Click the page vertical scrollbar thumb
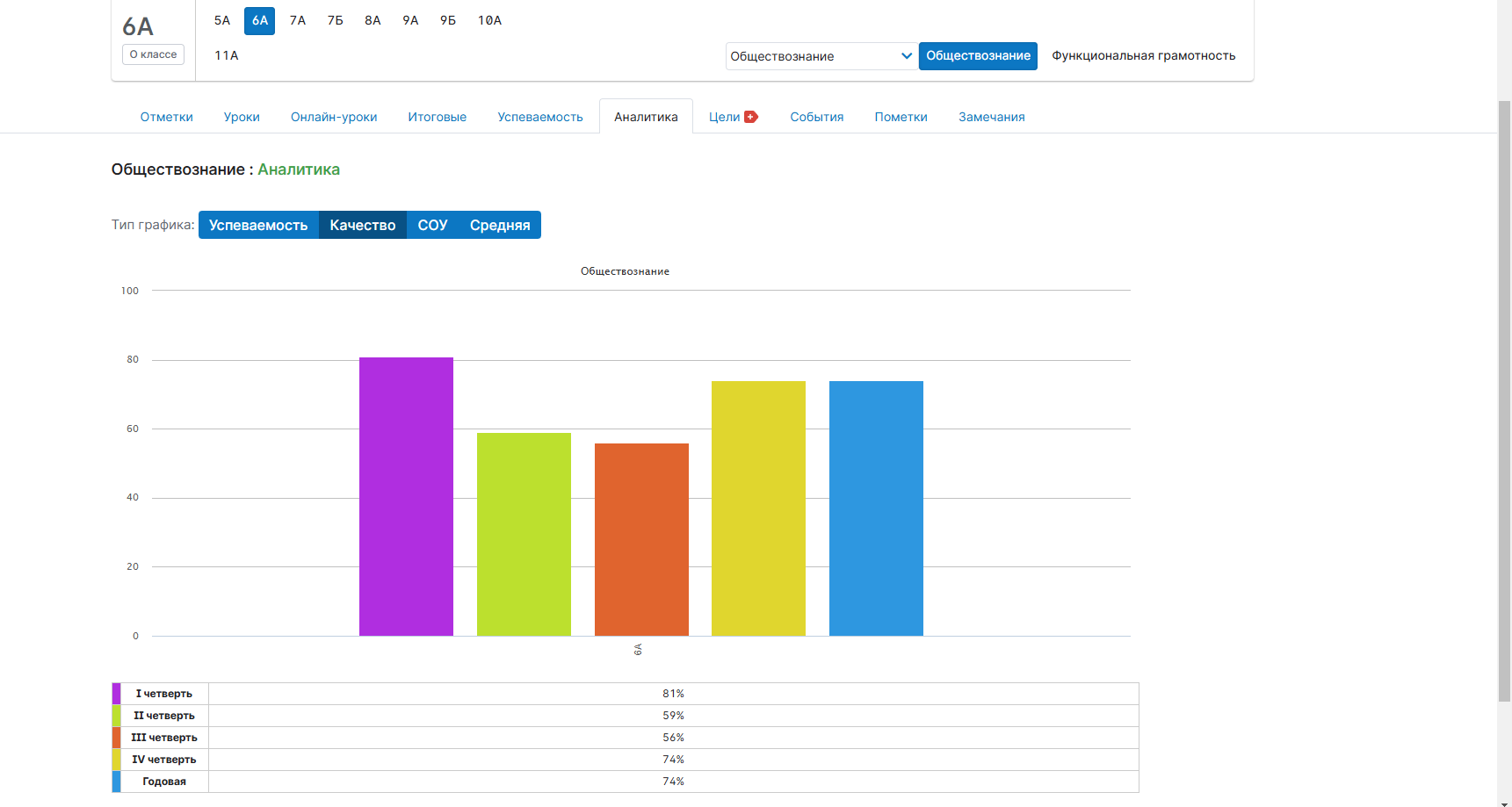 point(1504,400)
